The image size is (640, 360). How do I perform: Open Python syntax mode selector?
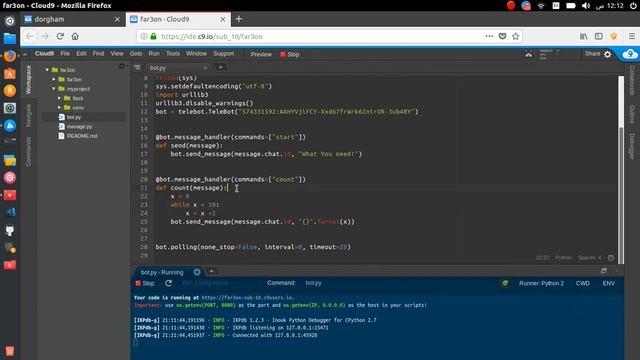coord(563,258)
